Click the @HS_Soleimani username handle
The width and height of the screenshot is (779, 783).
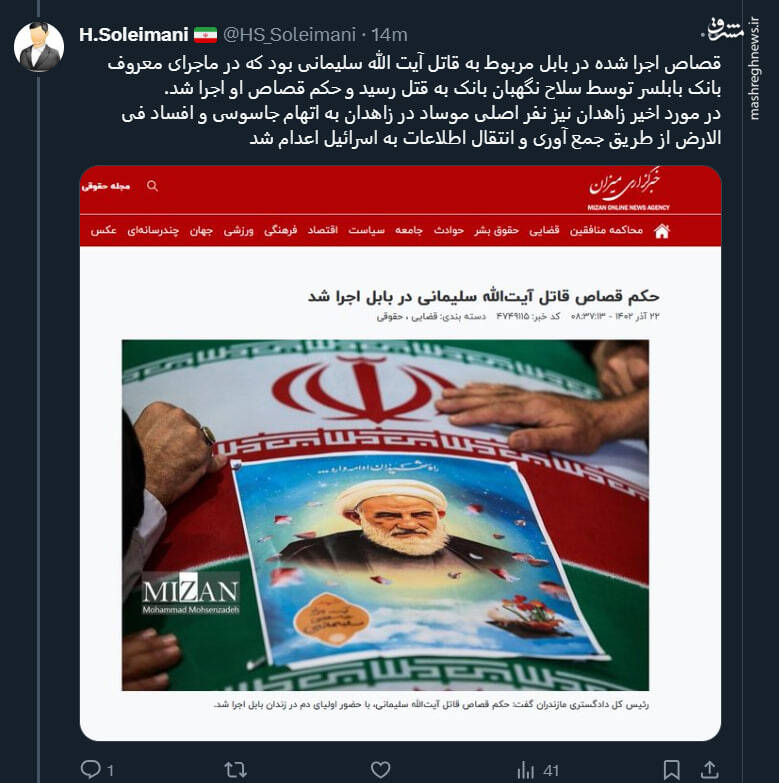289,35
